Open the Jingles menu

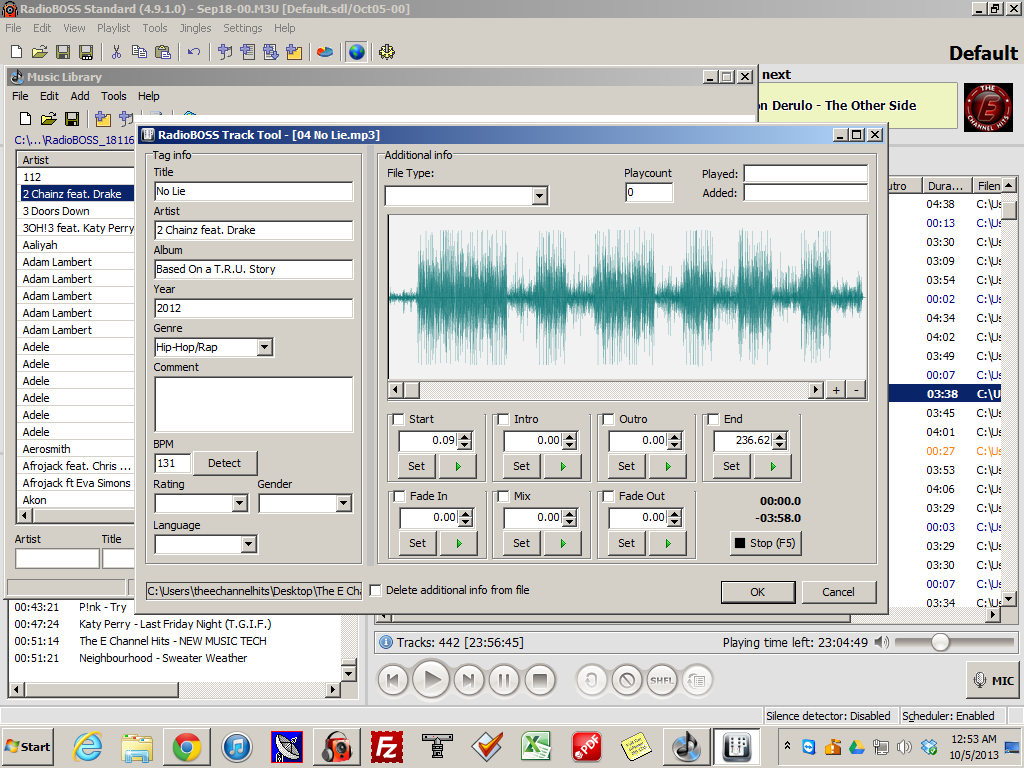(196, 28)
